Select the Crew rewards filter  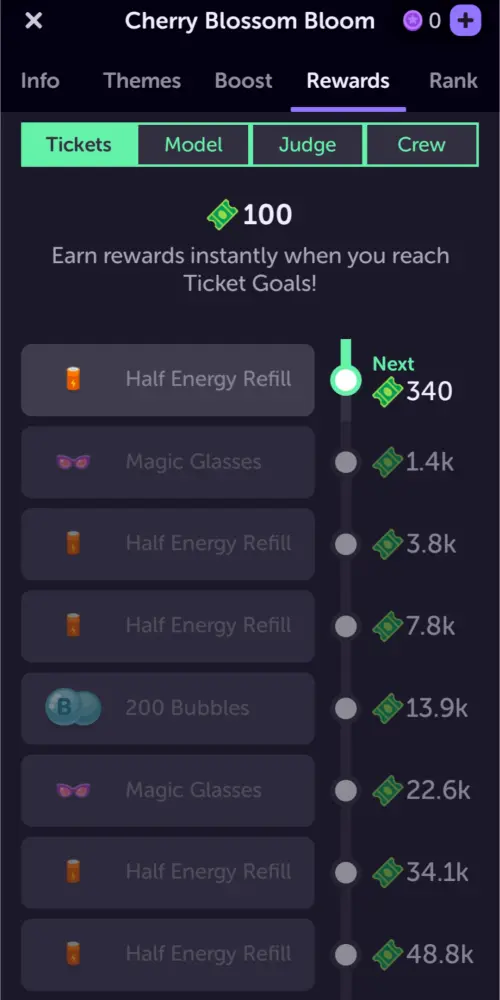[422, 145]
